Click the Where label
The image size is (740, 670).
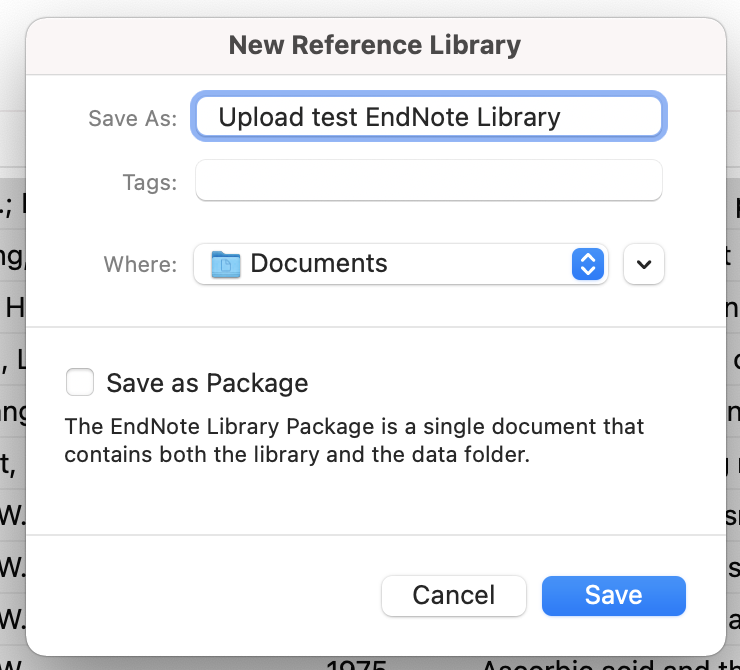point(140,264)
